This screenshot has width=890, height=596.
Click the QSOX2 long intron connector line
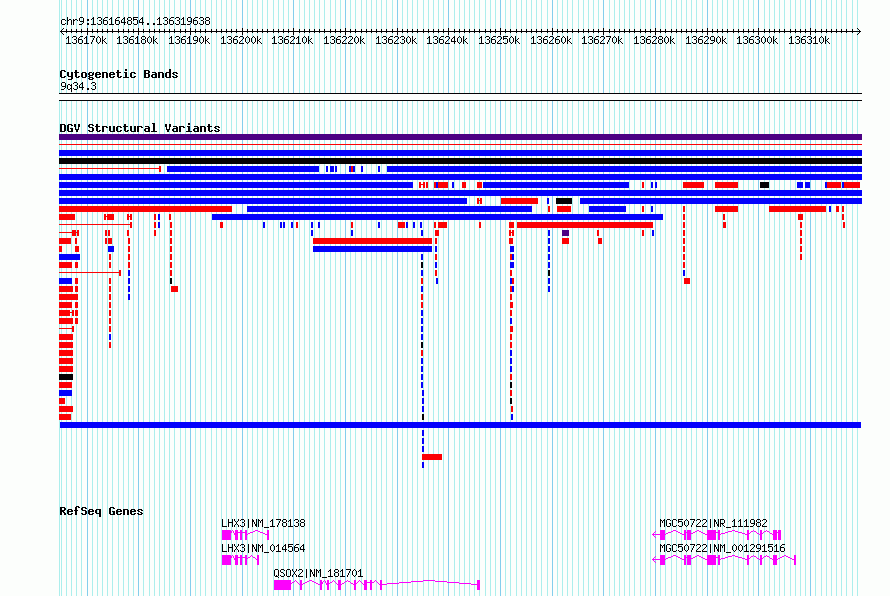(430, 582)
